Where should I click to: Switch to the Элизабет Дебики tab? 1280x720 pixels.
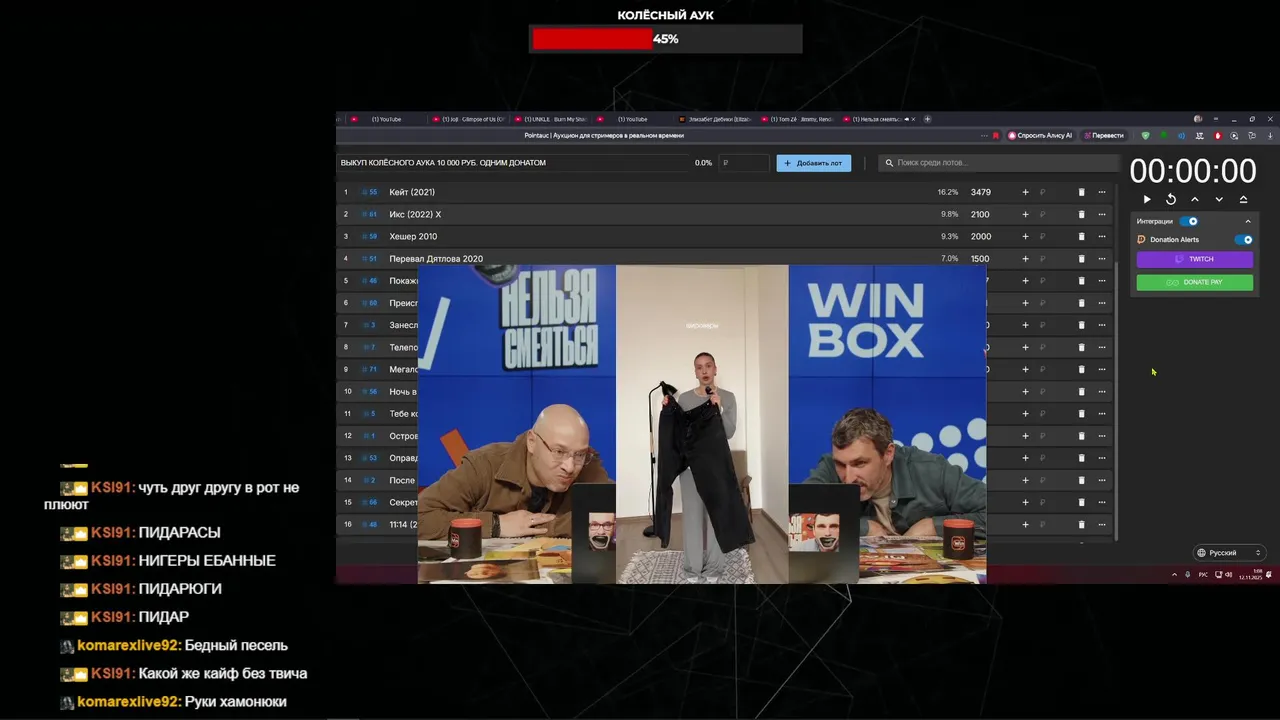click(x=717, y=119)
